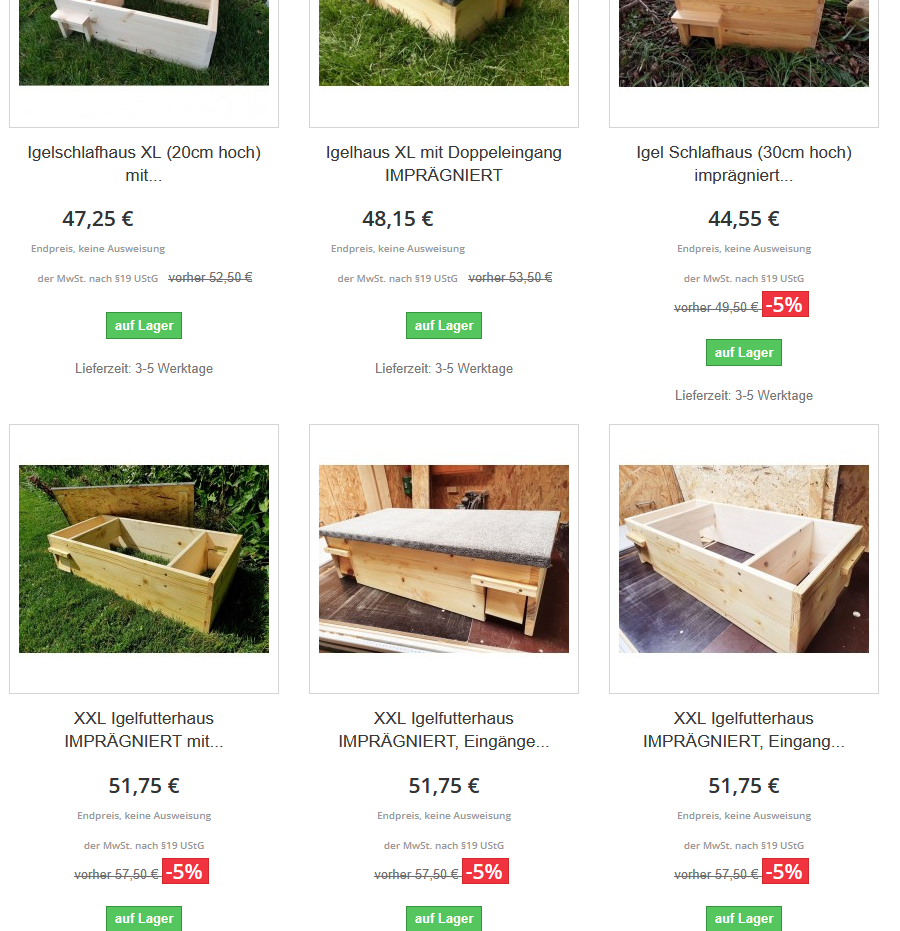Open the Igelschlafhaus XL (20cm hoch) product title
This screenshot has width=900, height=931.
point(144,164)
